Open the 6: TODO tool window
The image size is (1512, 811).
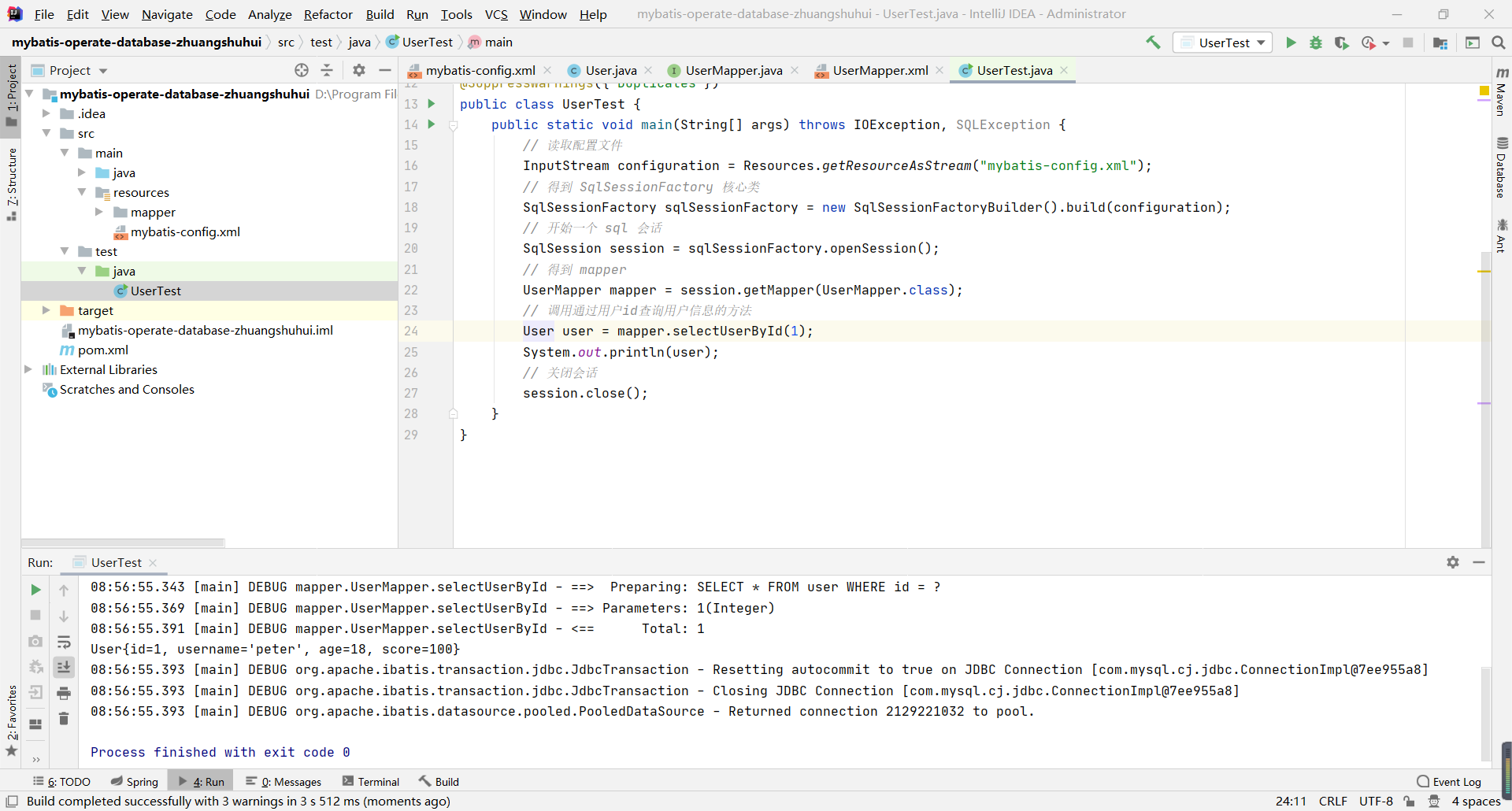point(62,782)
